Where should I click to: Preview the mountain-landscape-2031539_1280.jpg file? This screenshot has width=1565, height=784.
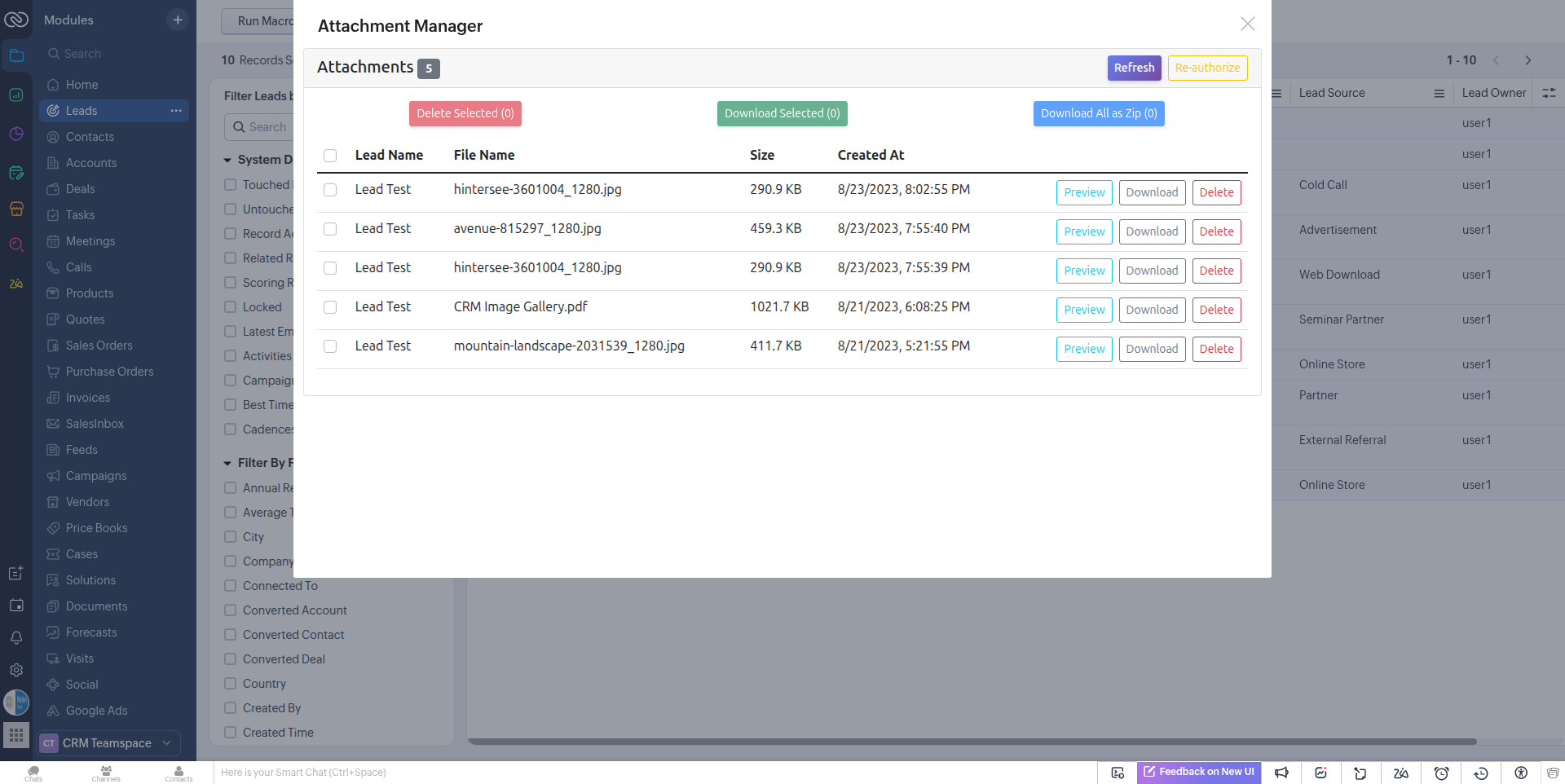coord(1083,349)
